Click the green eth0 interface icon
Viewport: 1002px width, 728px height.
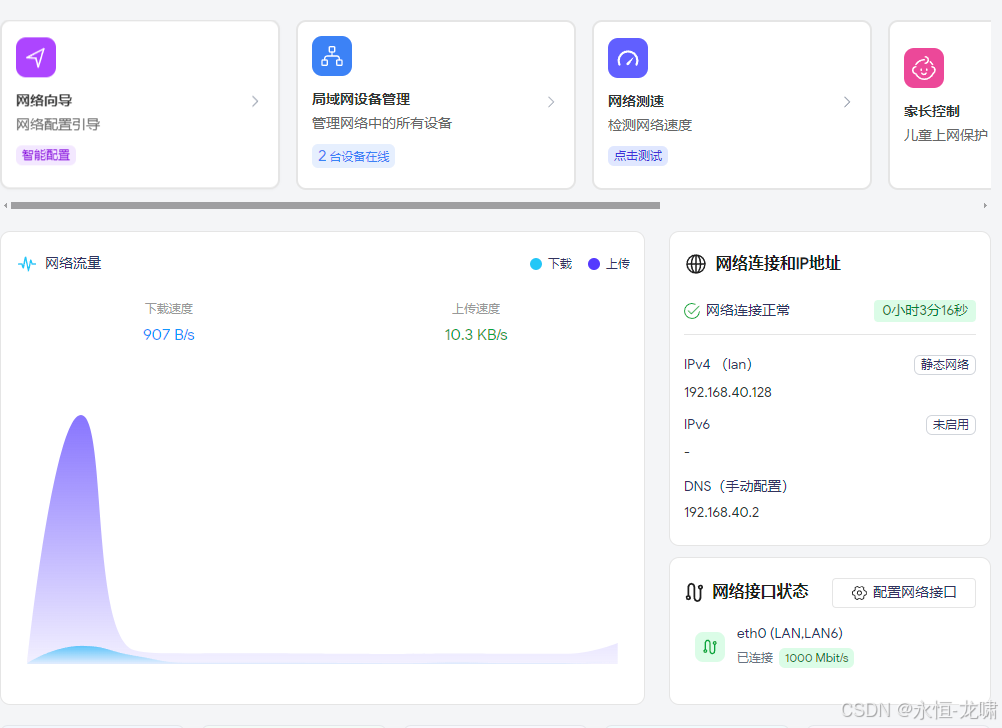click(709, 647)
